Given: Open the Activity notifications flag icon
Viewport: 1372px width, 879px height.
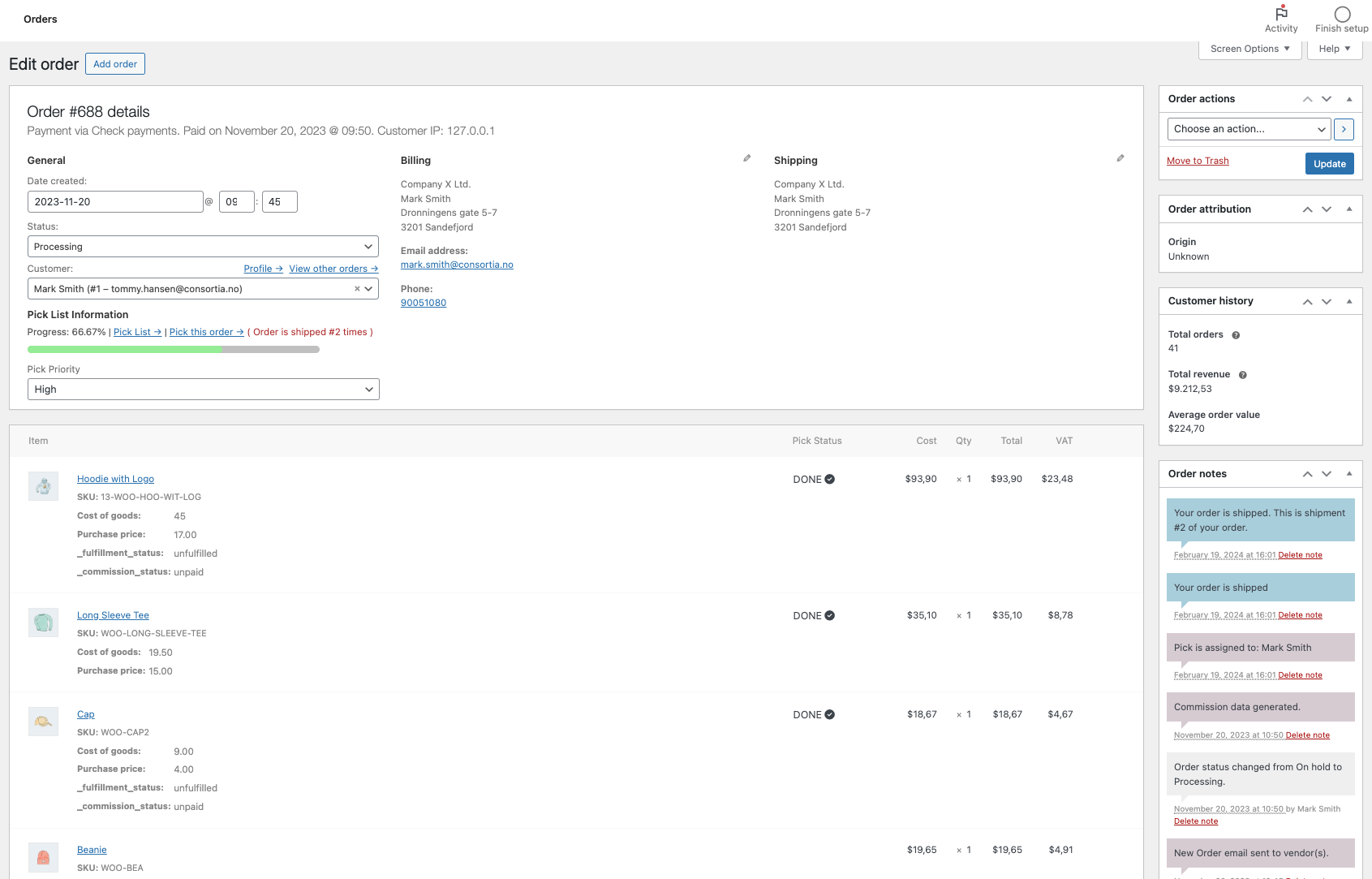Looking at the screenshot, I should [x=1280, y=14].
